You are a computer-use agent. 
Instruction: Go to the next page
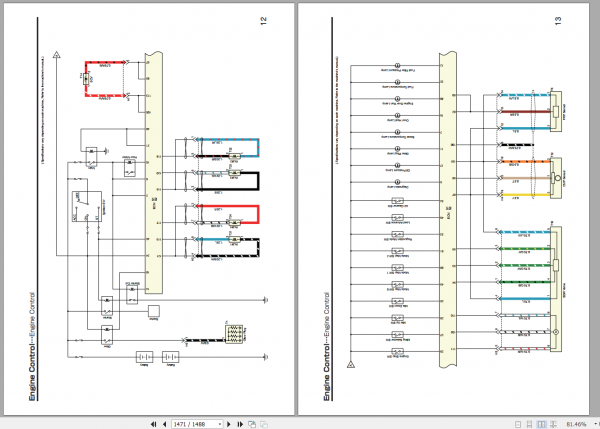click(x=229, y=424)
